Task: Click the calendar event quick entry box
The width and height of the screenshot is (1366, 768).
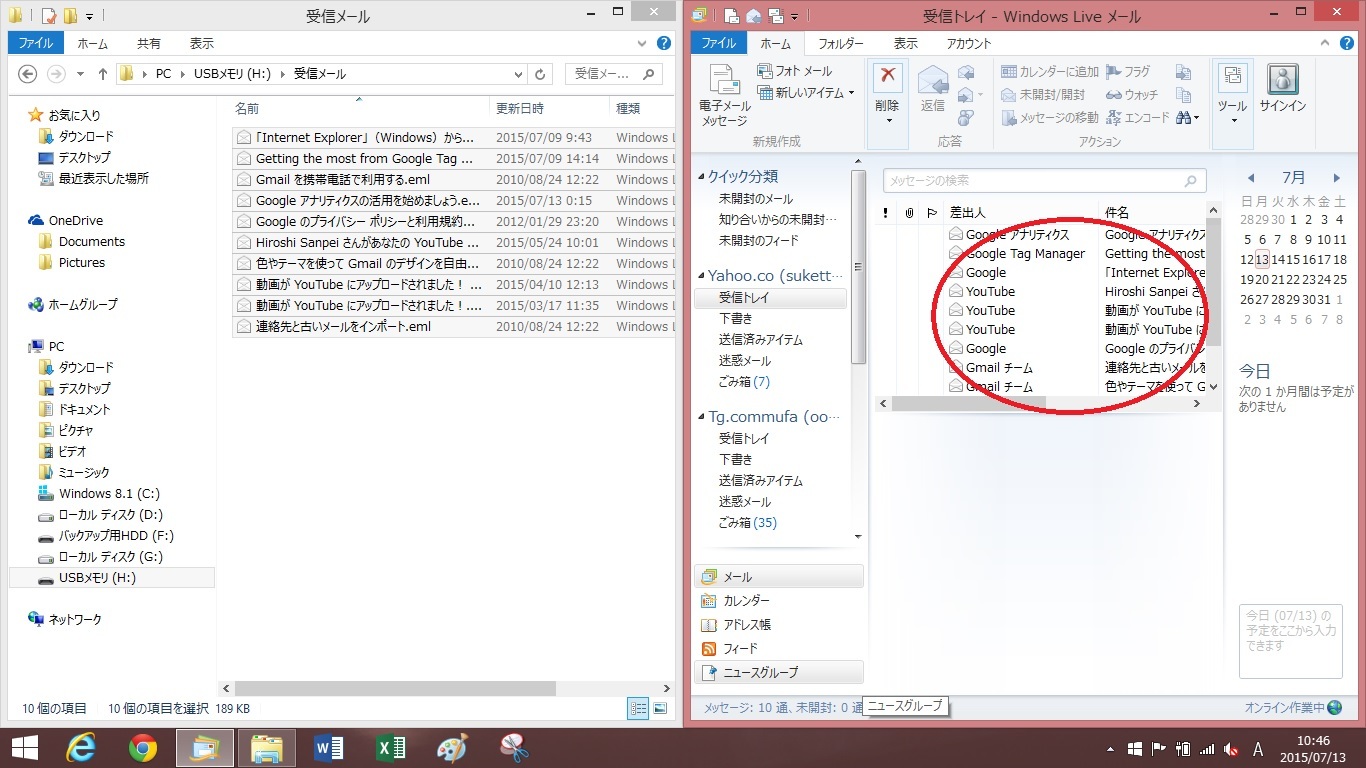Action: tap(1290, 641)
